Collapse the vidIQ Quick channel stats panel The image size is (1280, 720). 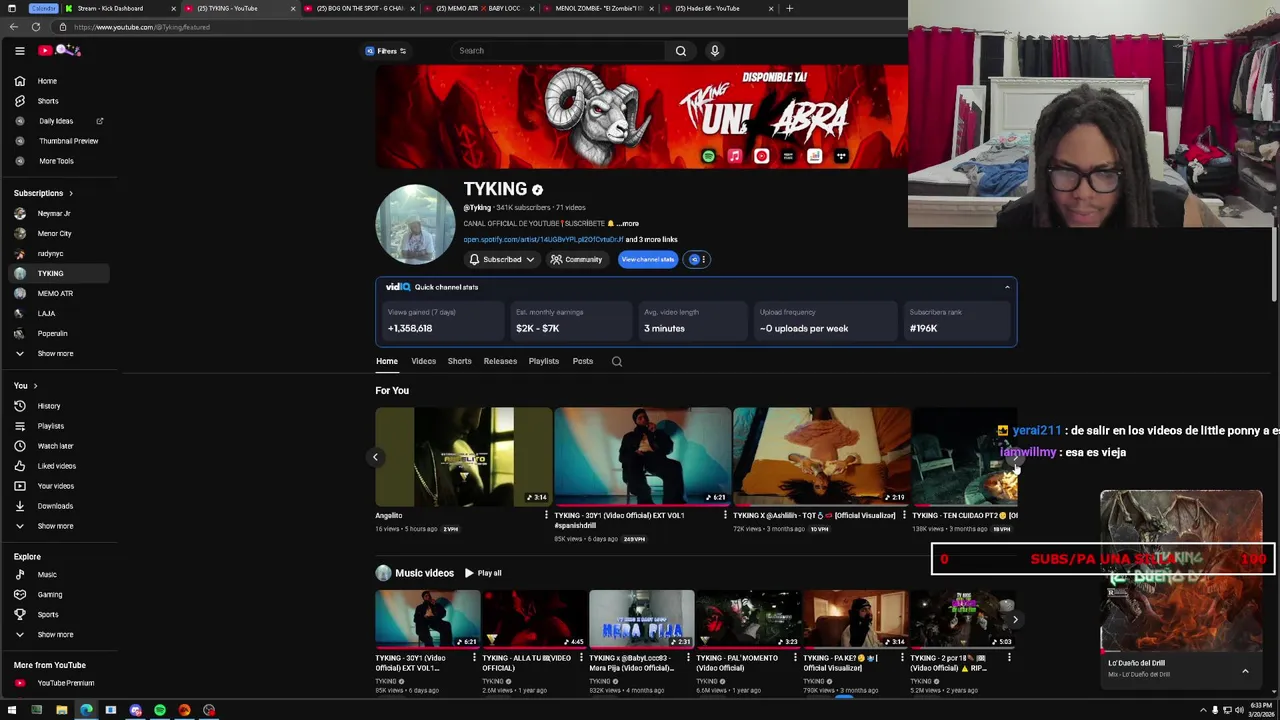point(1007,287)
